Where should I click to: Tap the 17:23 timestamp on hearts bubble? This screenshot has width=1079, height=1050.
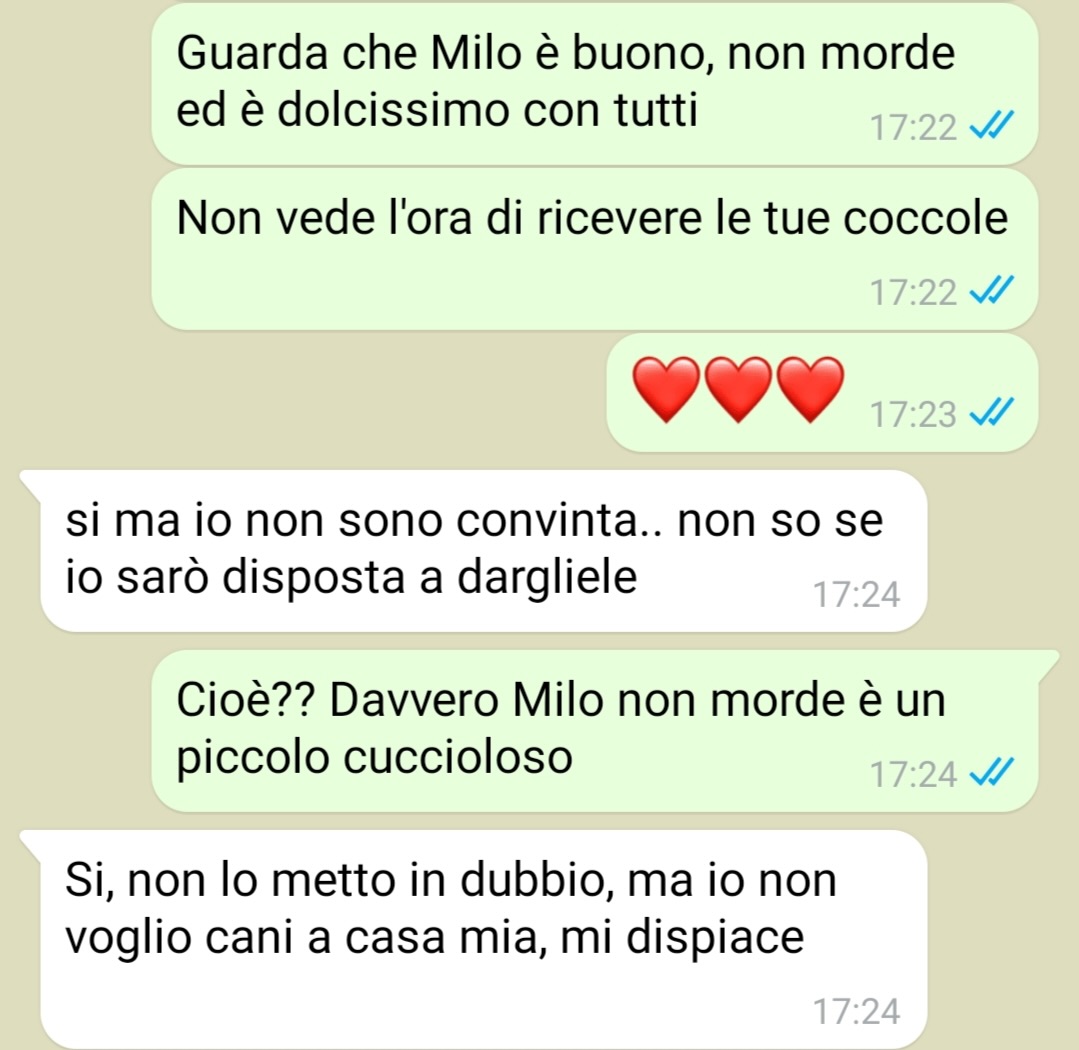(x=913, y=414)
